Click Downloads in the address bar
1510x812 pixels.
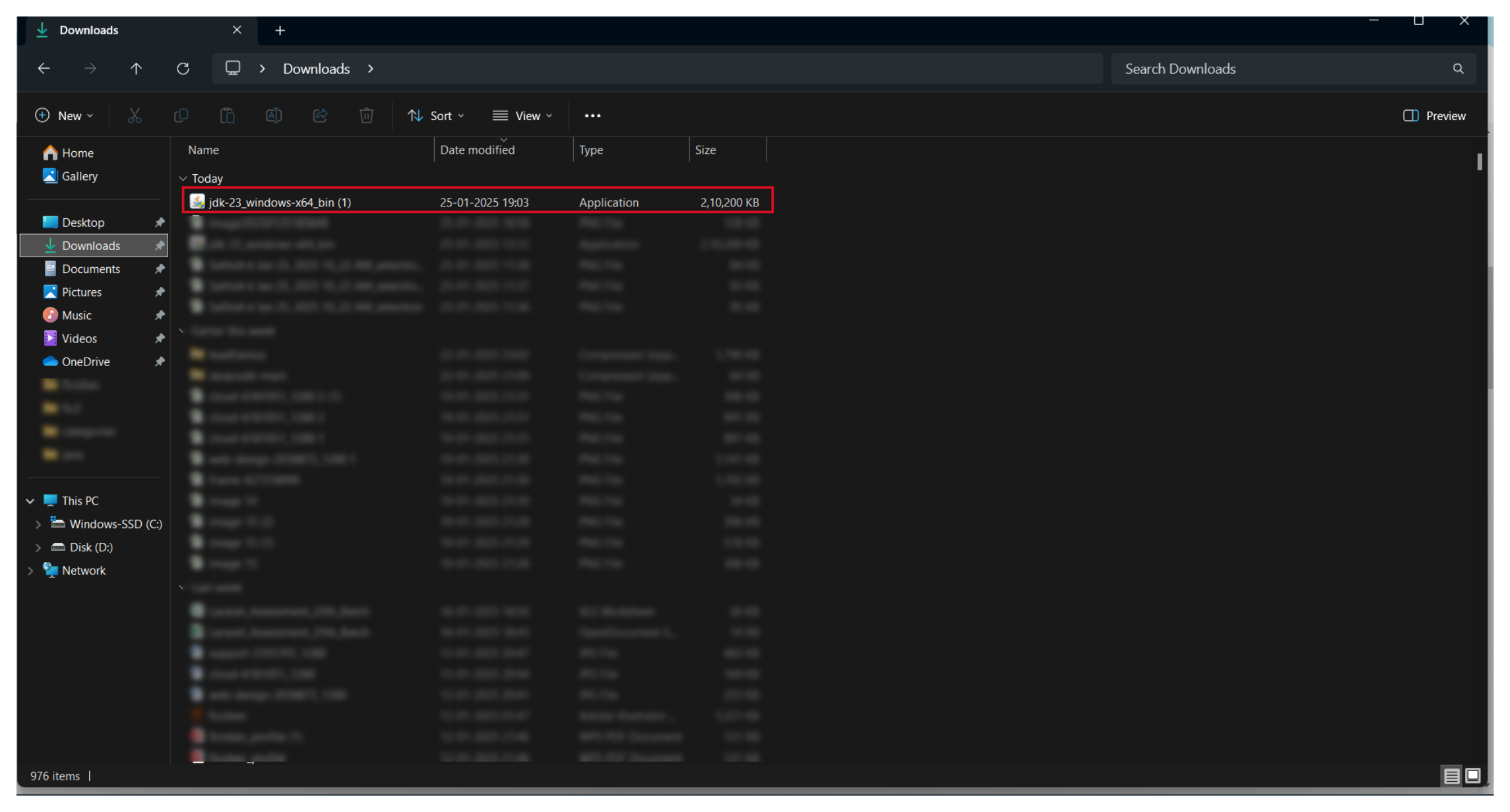(x=317, y=69)
